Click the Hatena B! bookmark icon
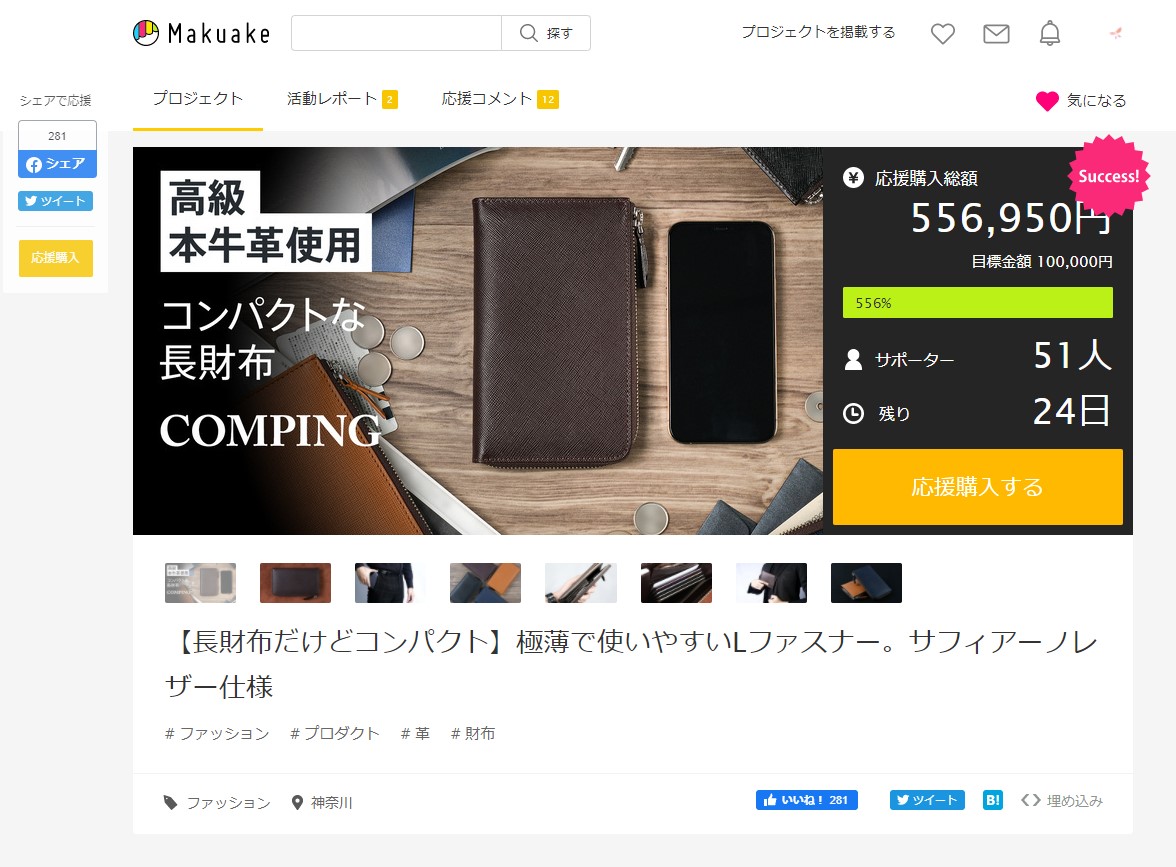 [x=992, y=800]
